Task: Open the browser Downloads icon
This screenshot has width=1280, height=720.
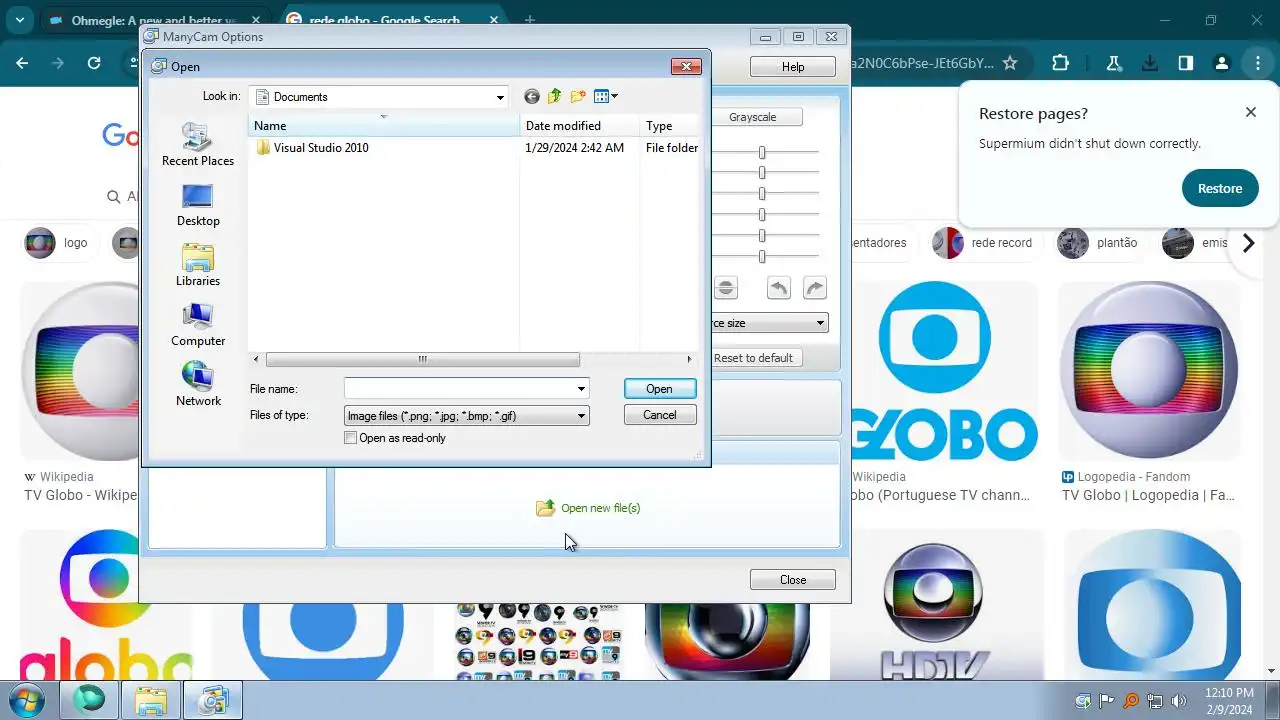Action: click(1150, 63)
